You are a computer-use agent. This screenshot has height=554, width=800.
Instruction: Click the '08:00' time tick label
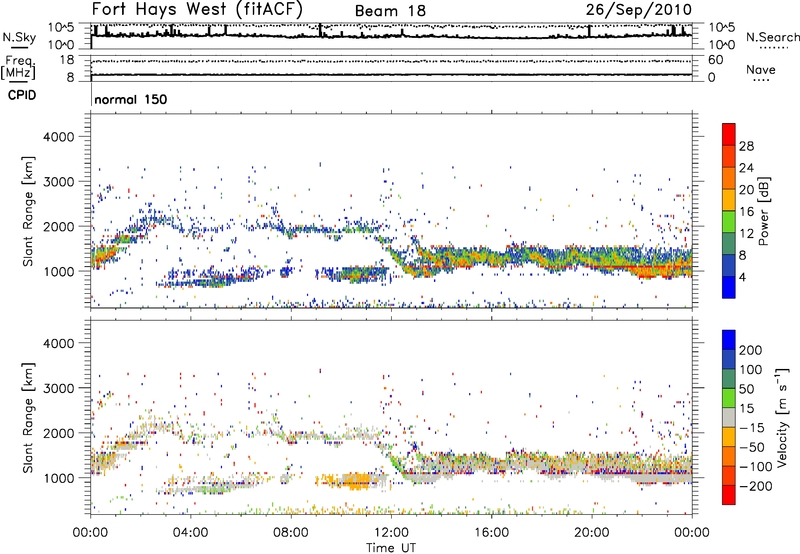click(x=291, y=533)
